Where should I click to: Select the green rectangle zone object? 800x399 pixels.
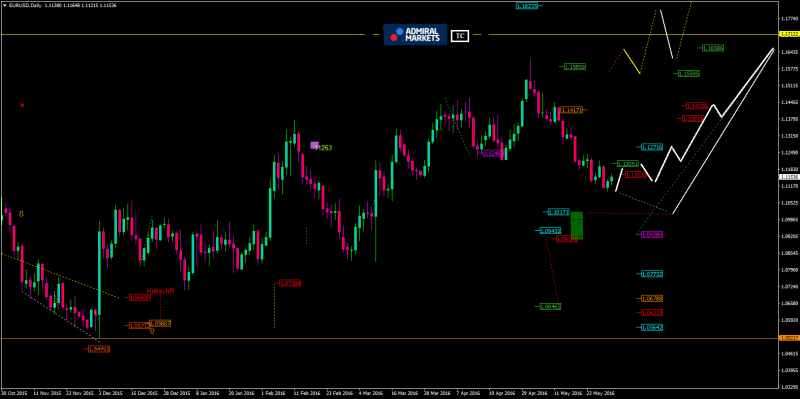tap(577, 226)
